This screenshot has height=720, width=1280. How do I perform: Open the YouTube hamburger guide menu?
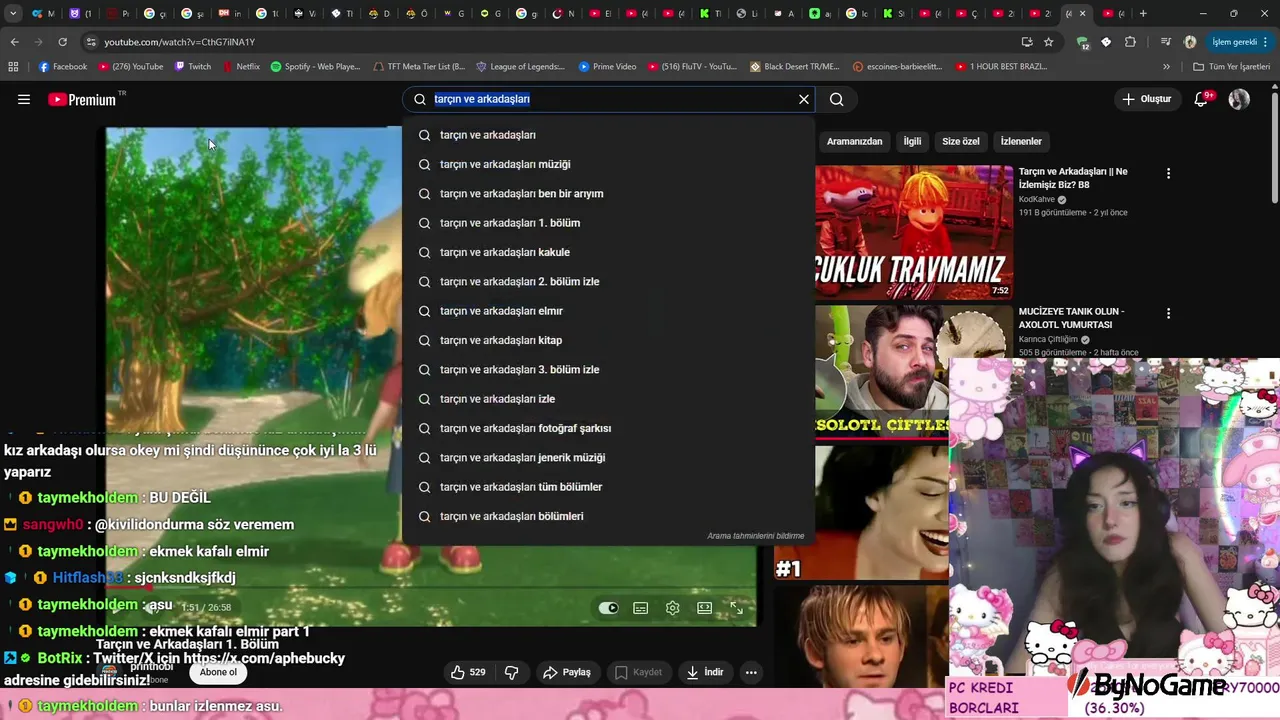pos(24,99)
